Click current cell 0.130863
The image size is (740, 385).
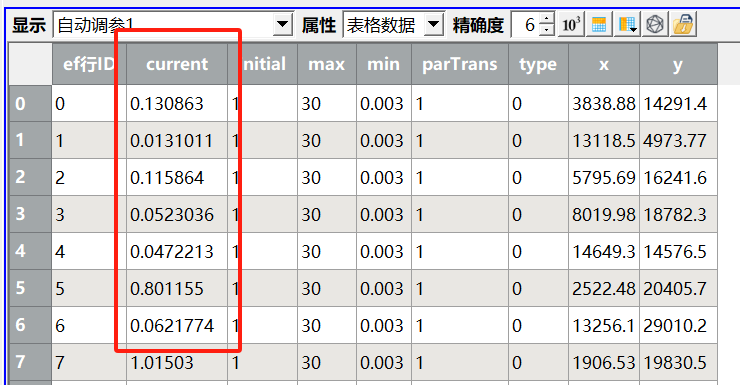(177, 103)
